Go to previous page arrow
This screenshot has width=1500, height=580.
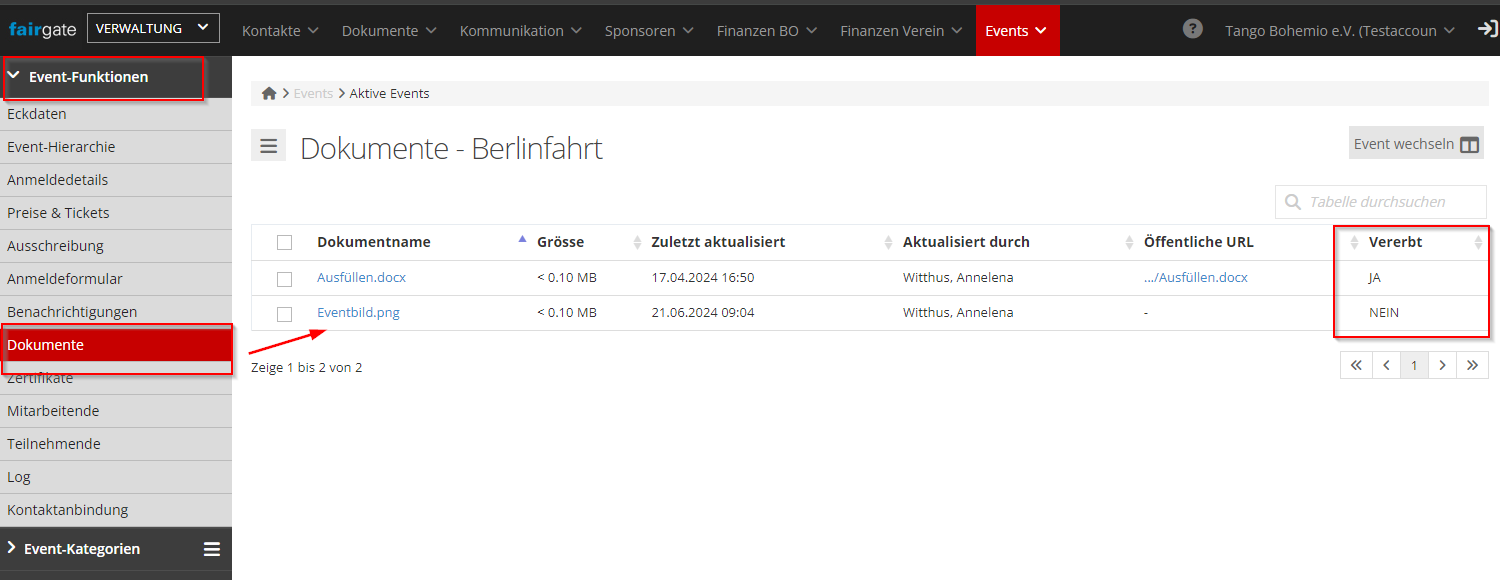tap(1386, 365)
